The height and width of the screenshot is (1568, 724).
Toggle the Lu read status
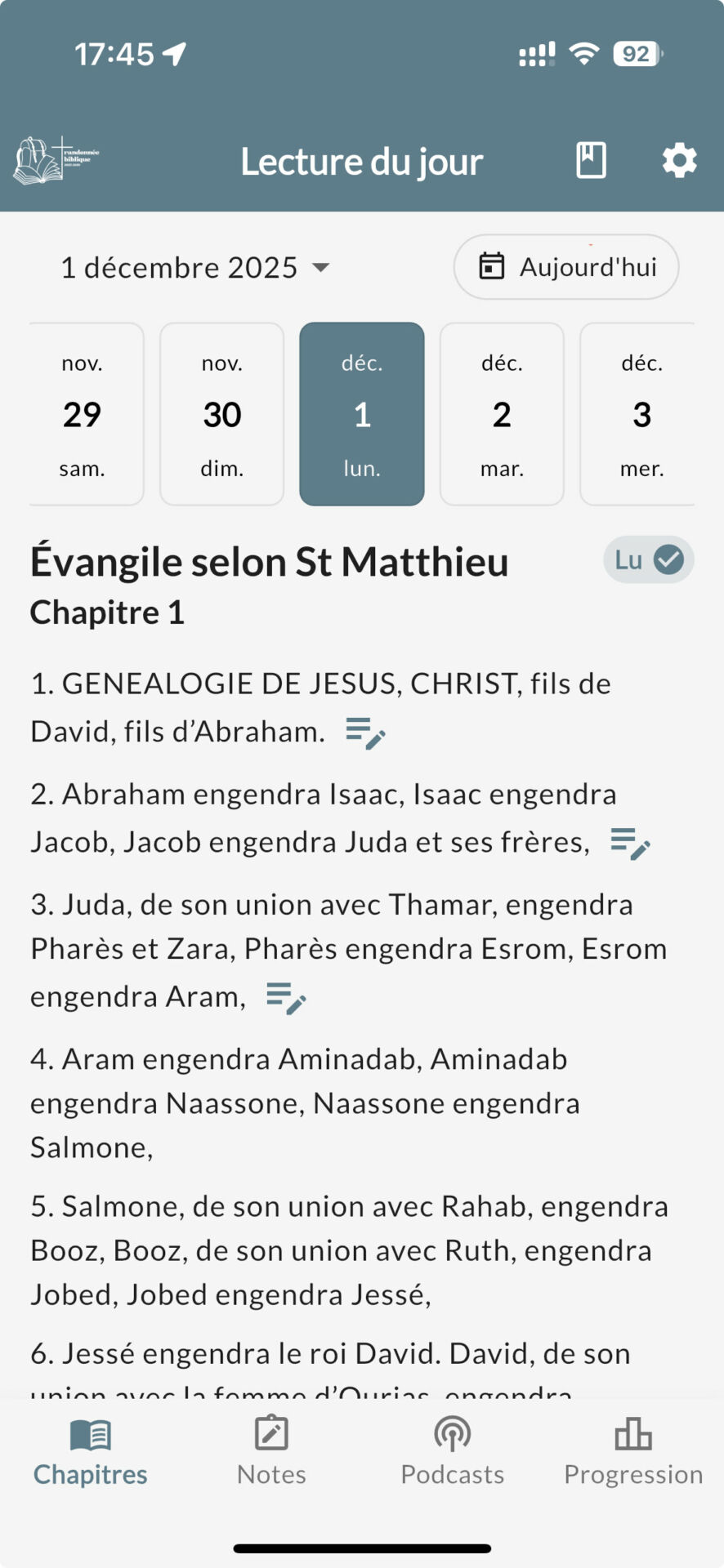(649, 560)
